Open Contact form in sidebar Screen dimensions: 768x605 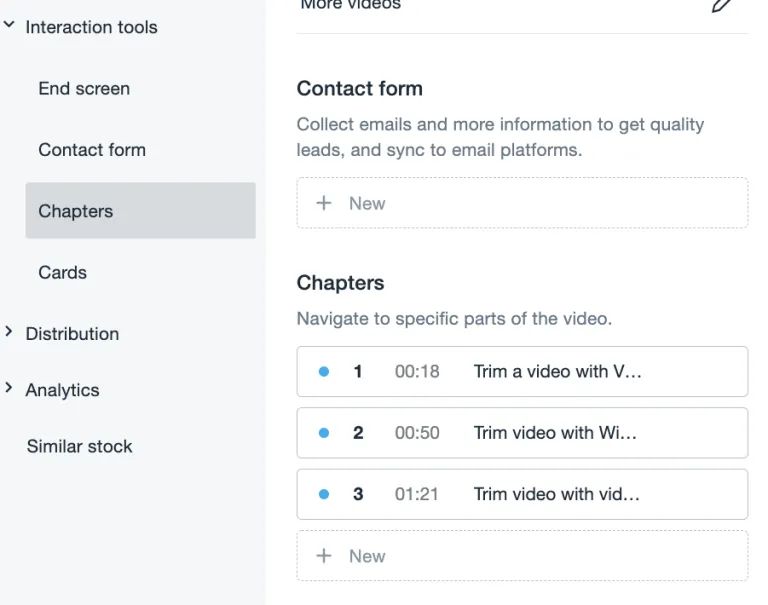tap(92, 150)
